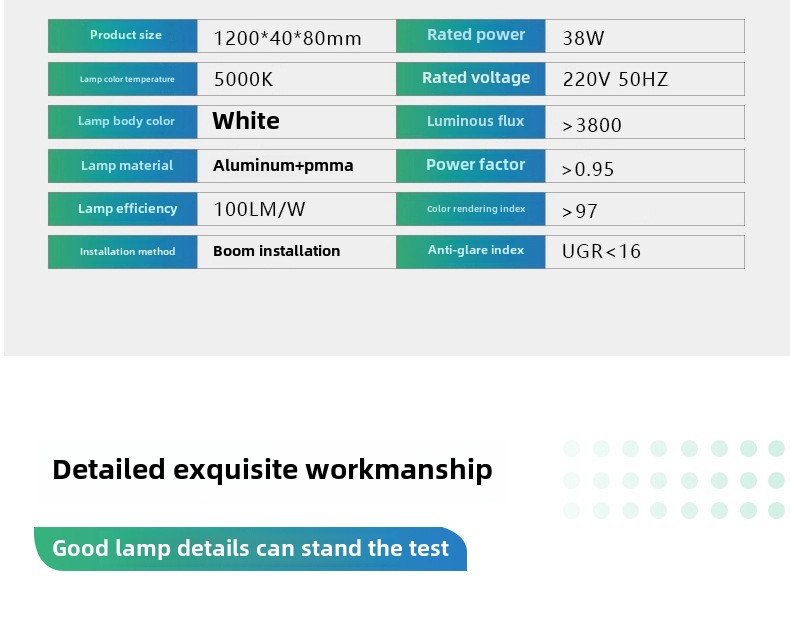
Task: Select the 'Installation method' label cell
Action: (122, 251)
